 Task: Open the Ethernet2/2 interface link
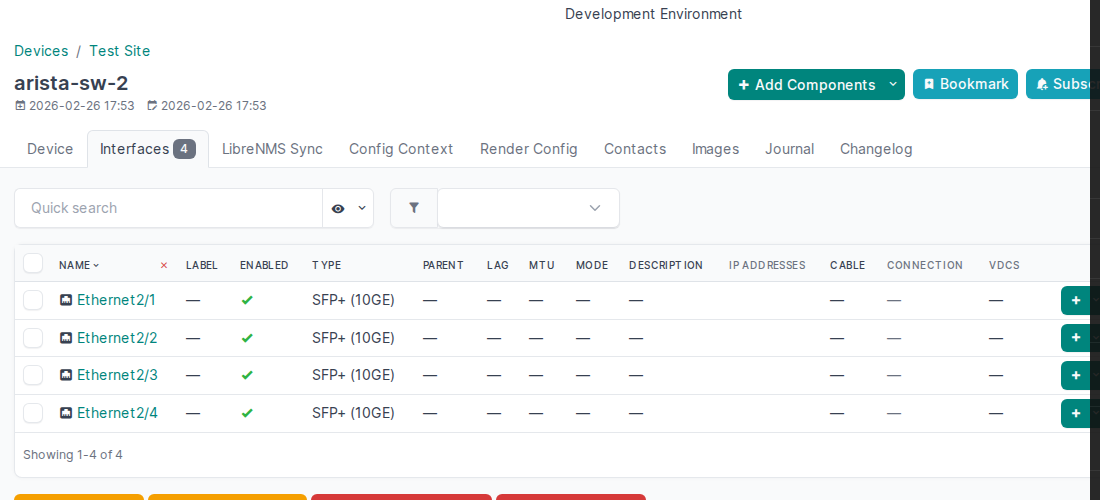pyautogui.click(x=117, y=338)
